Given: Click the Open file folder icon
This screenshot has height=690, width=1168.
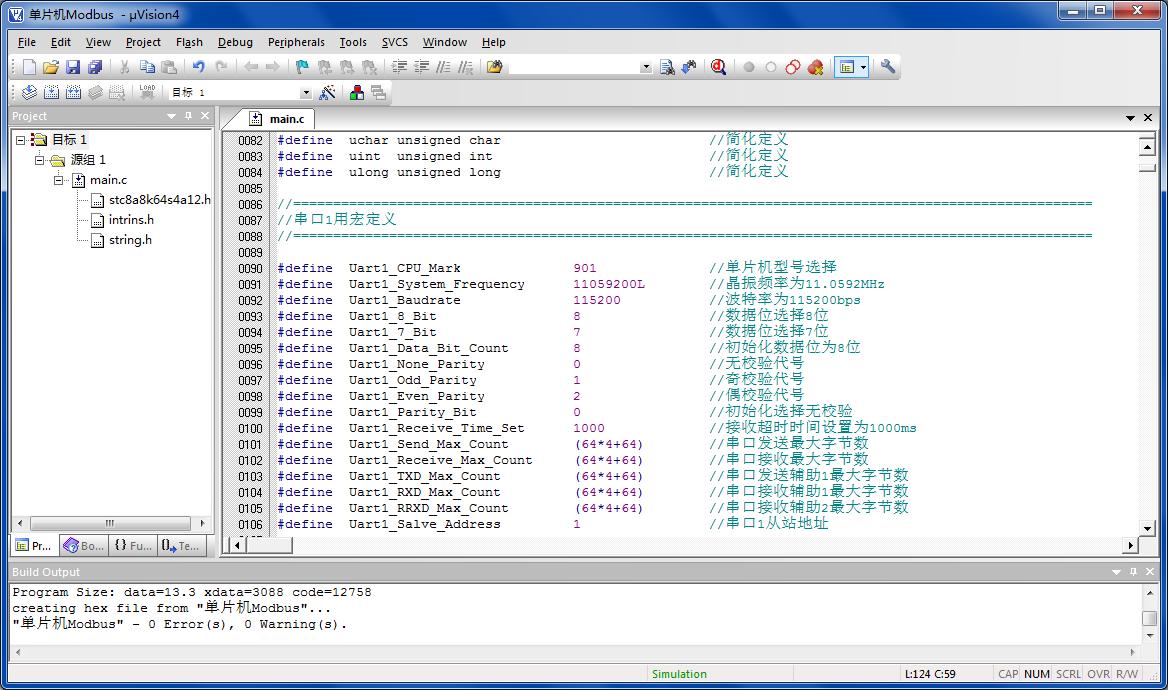Looking at the screenshot, I should coord(50,67).
